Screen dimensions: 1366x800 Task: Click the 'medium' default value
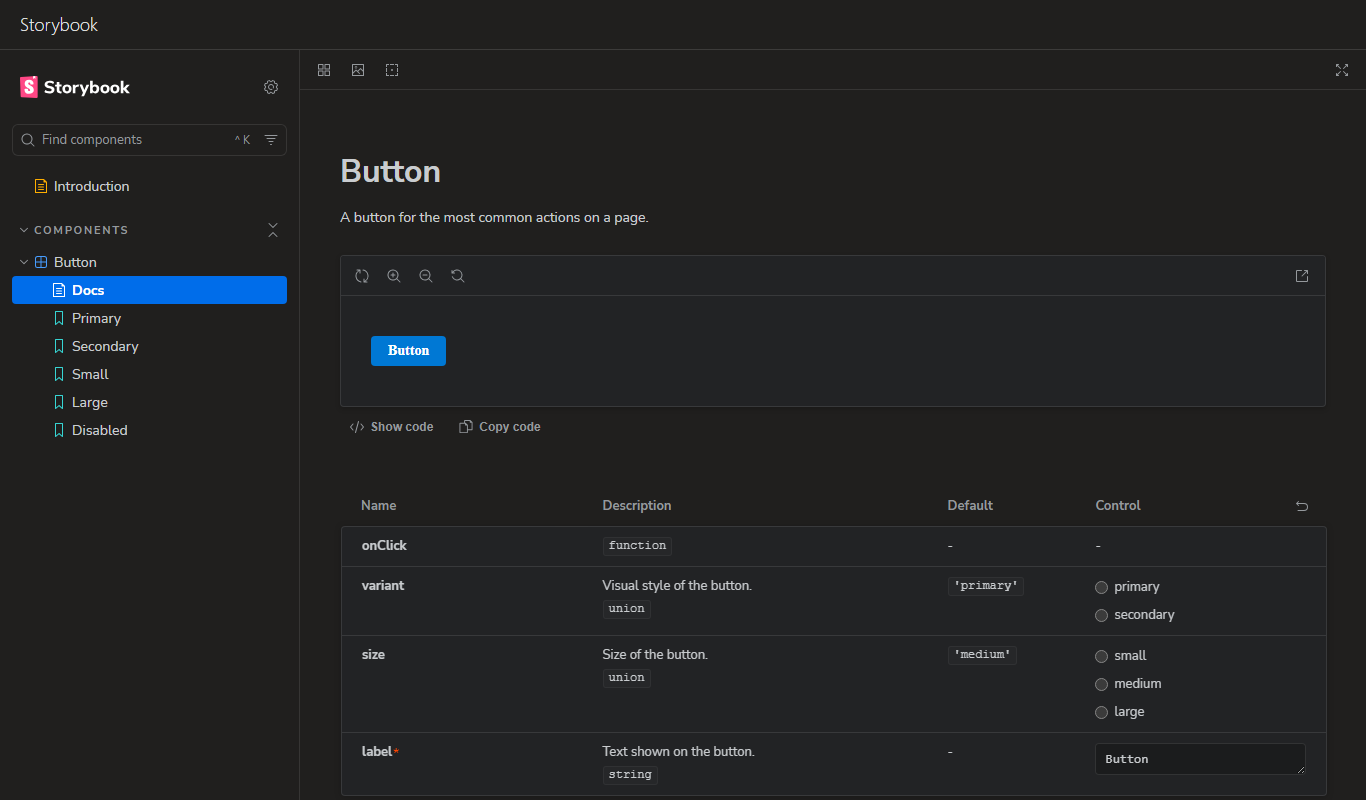pos(982,655)
